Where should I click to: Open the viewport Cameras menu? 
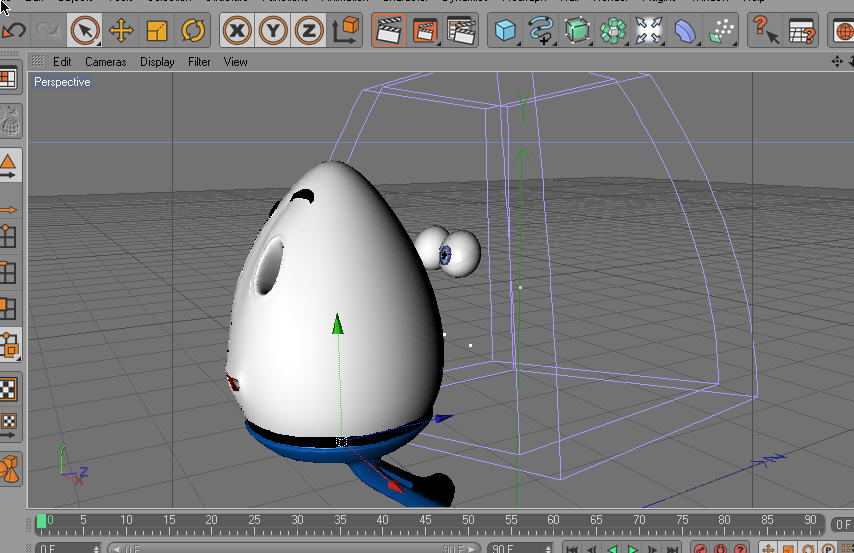pyautogui.click(x=105, y=62)
